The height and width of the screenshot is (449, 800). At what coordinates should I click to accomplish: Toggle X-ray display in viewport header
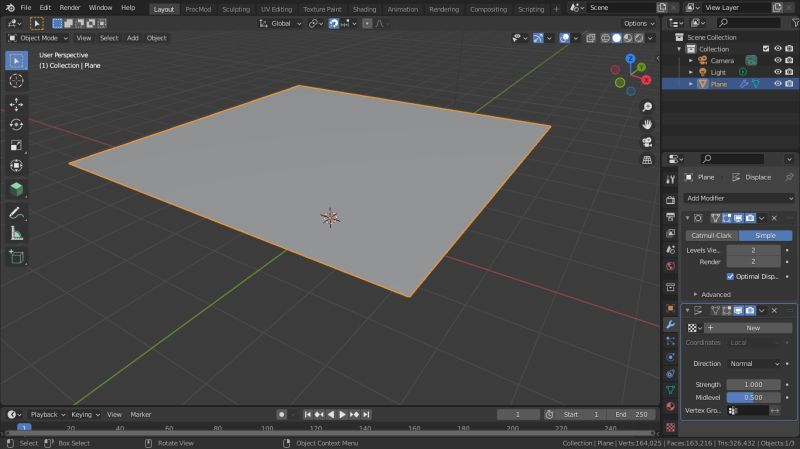[590, 38]
